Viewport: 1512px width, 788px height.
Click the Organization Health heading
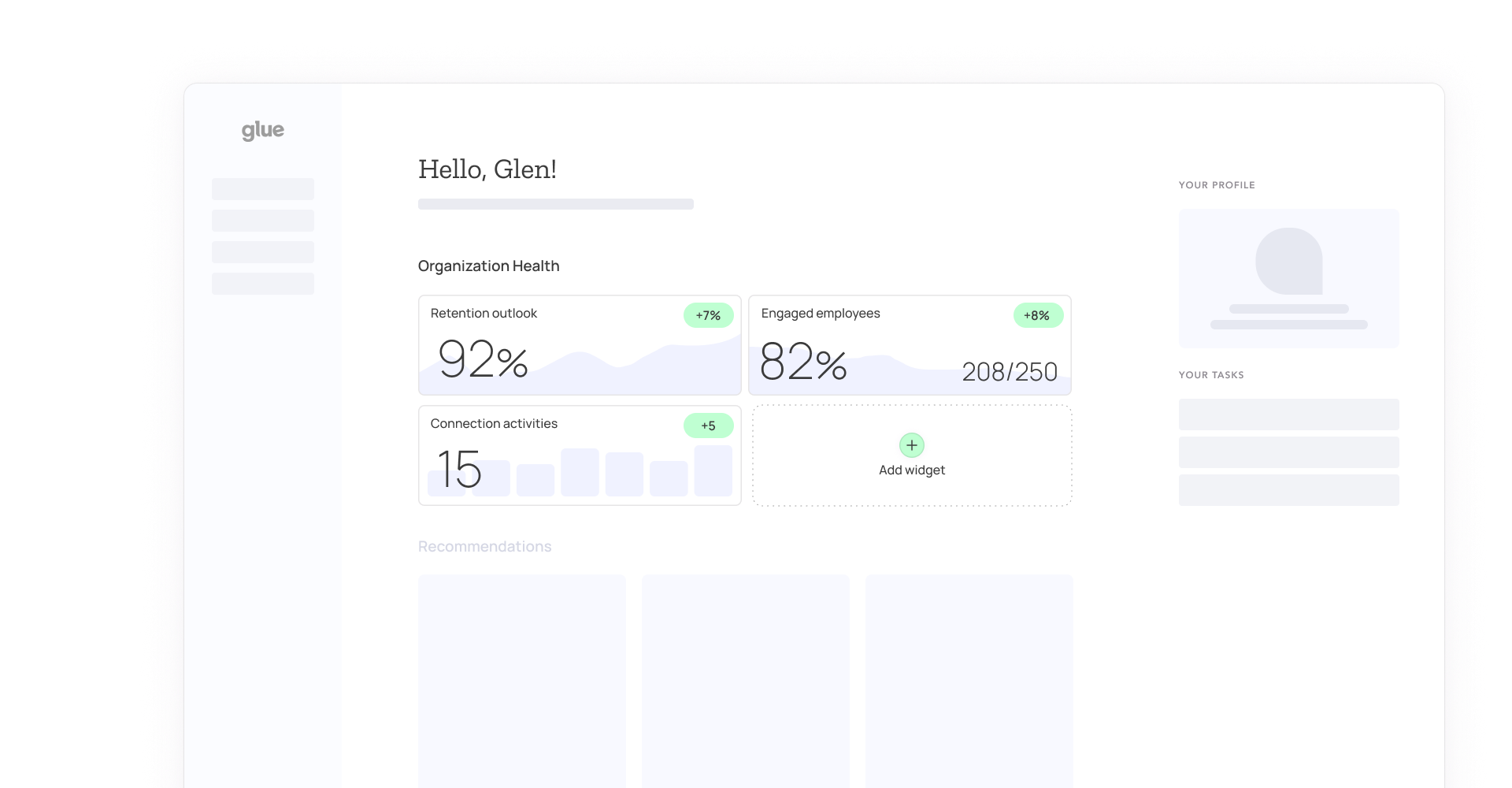(489, 266)
